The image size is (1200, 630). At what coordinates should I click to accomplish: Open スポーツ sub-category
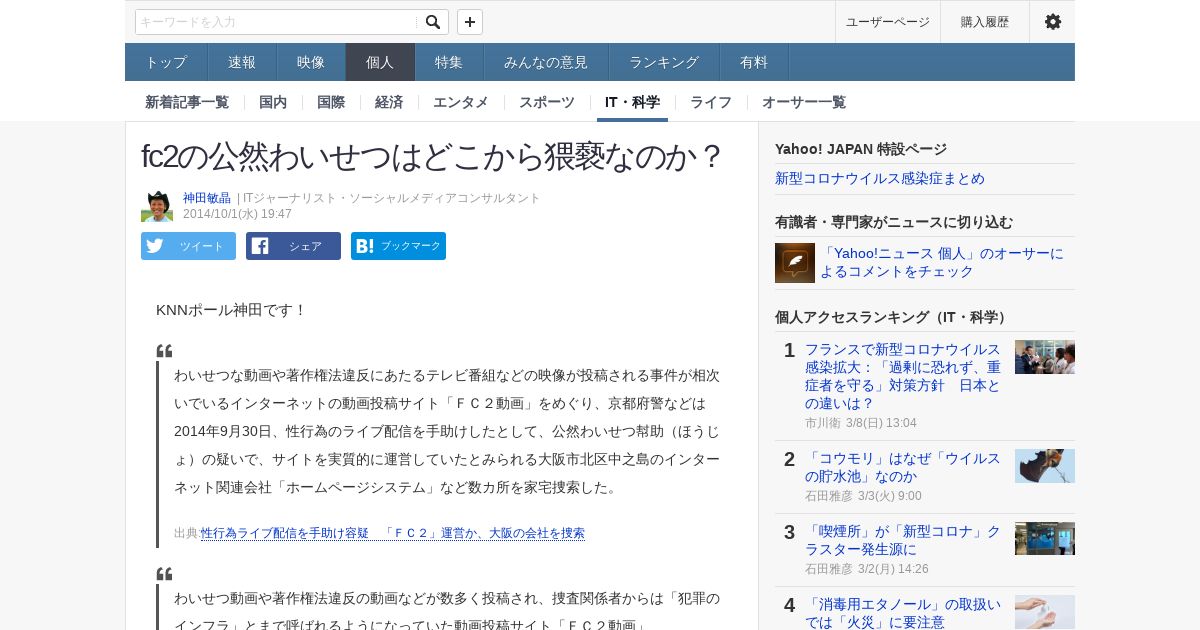[x=547, y=102]
